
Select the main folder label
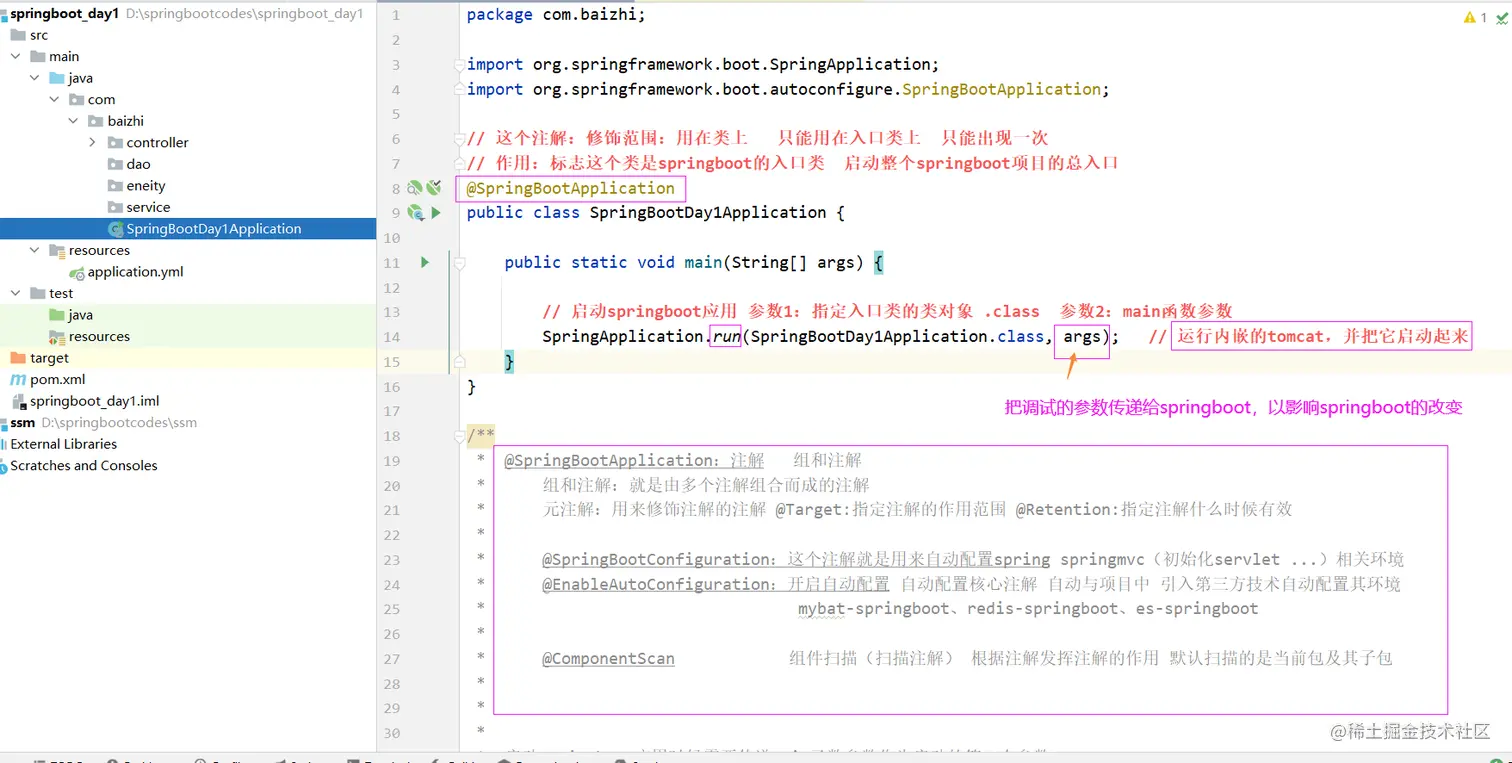click(64, 57)
